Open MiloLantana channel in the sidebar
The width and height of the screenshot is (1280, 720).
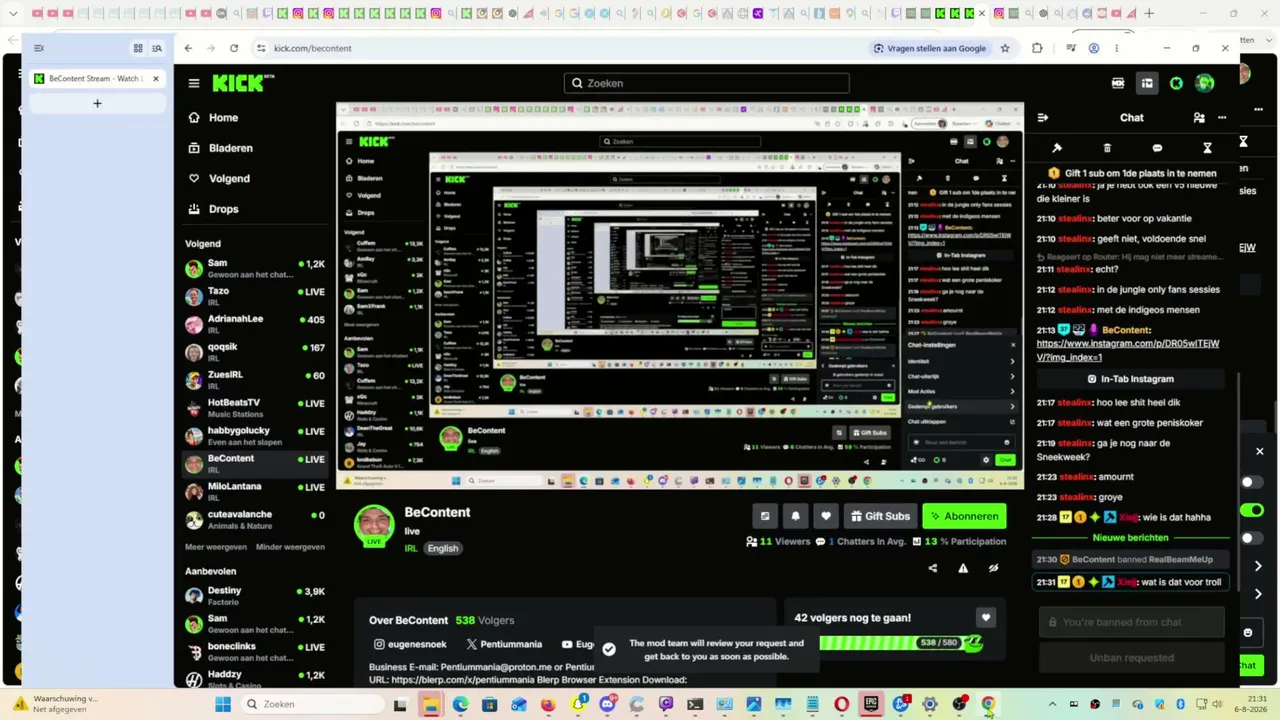(255, 492)
